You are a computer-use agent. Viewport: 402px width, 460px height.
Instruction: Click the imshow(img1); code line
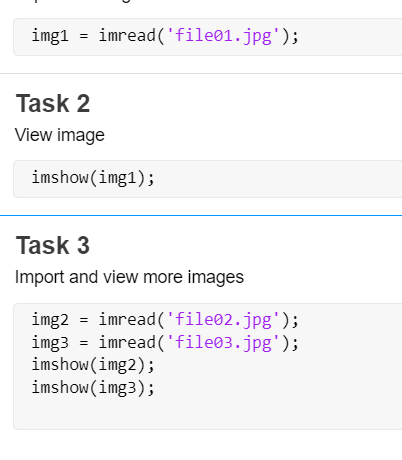[x=93, y=177]
